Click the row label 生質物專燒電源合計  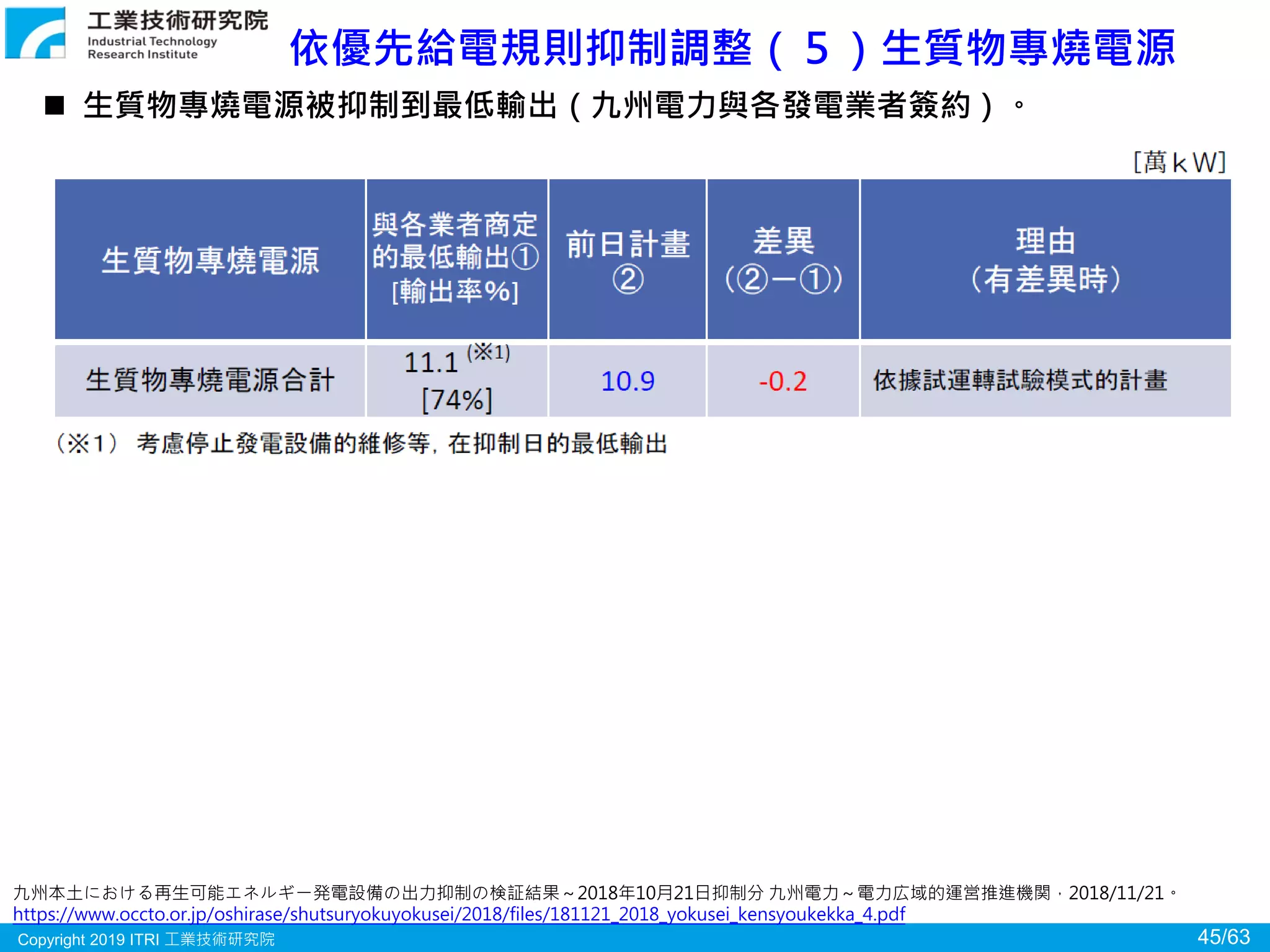(210, 380)
